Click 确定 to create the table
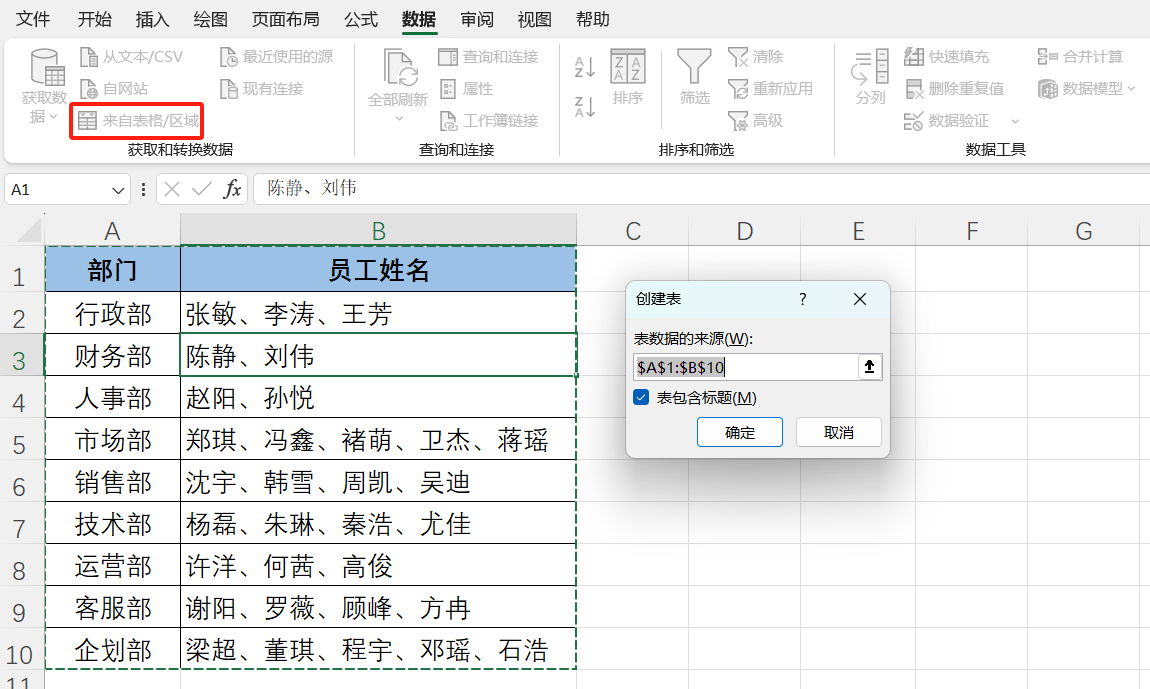 click(x=739, y=432)
